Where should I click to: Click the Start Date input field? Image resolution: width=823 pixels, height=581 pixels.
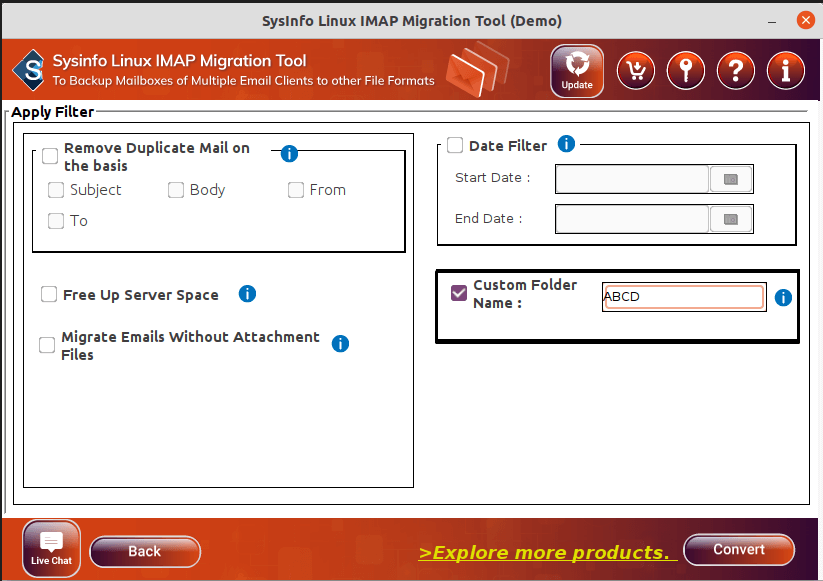[x=632, y=179]
